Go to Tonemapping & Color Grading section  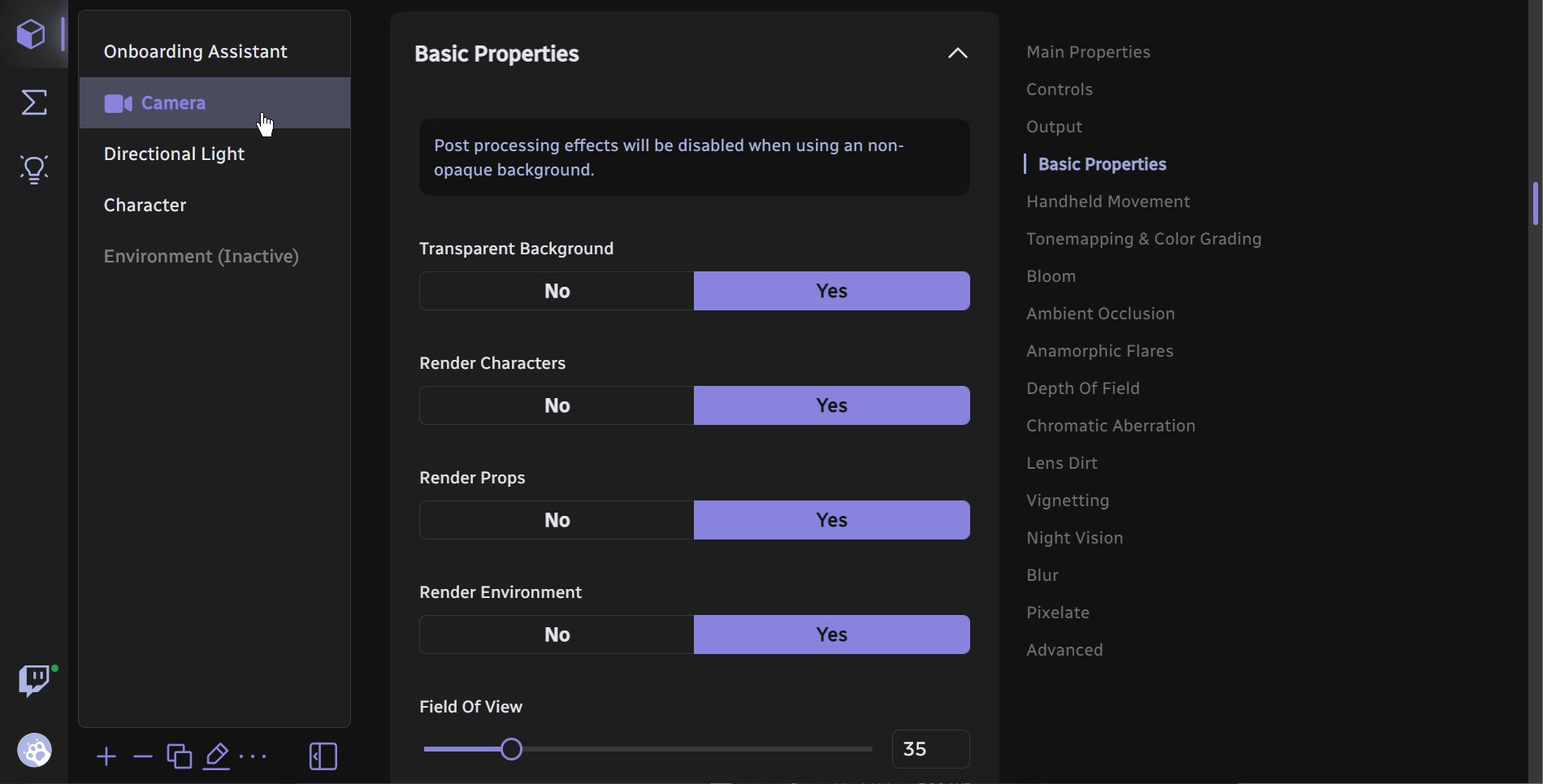[x=1143, y=239]
